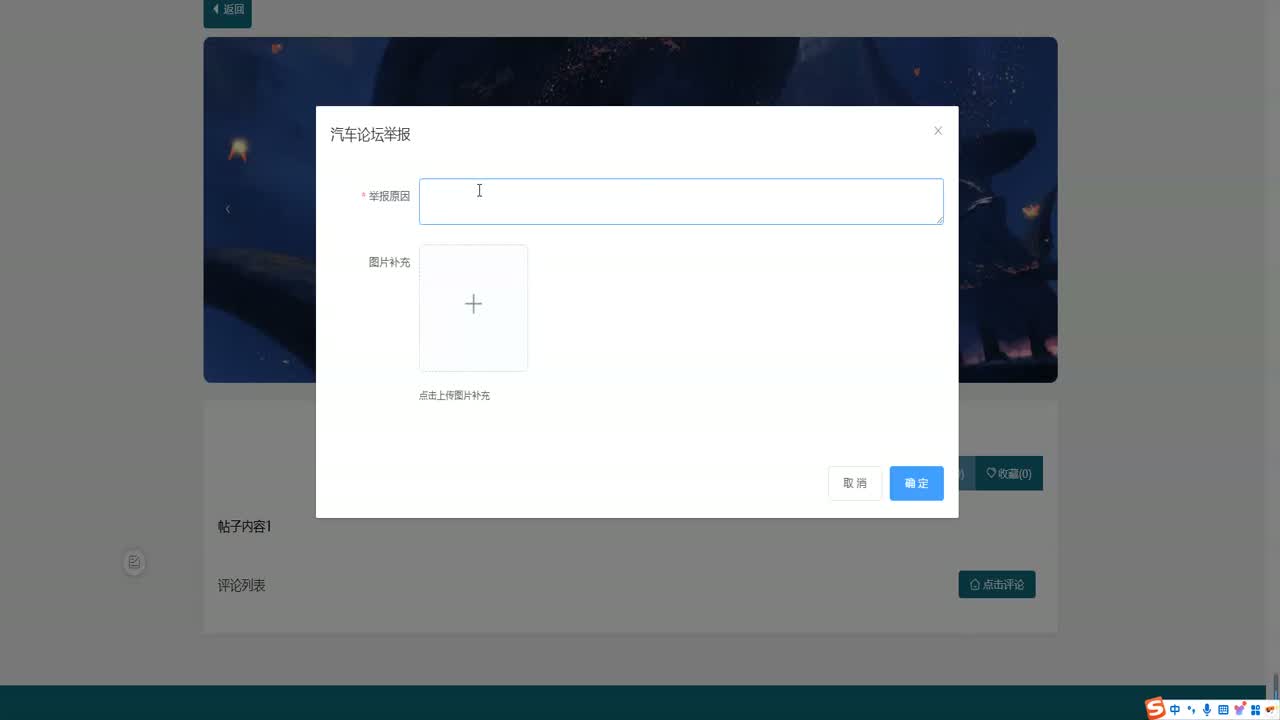1280x720 pixels.
Task: Confirm the report with 确定
Action: pyautogui.click(x=916, y=483)
